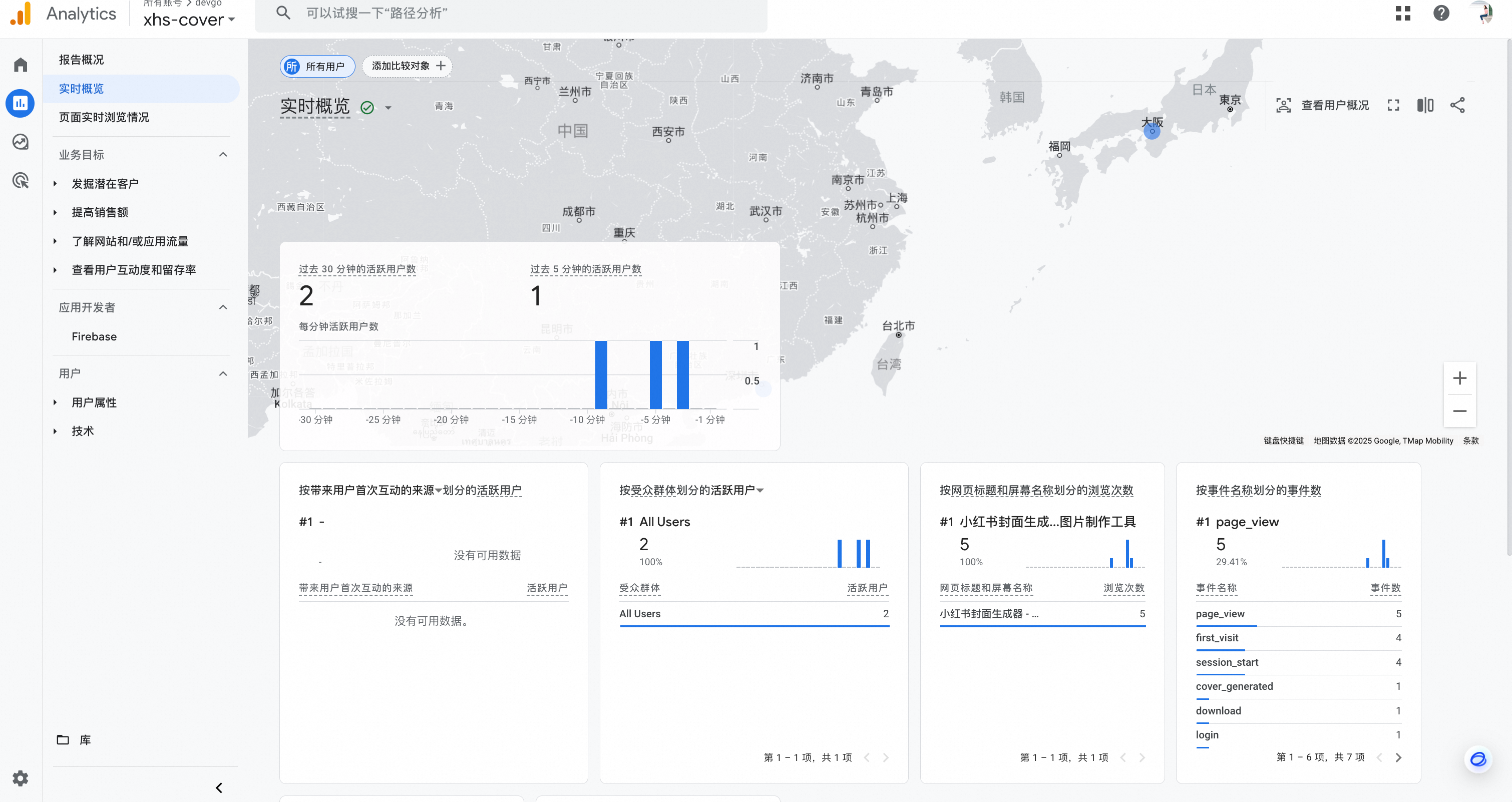Select the 小红书封面生成器 page row
Screen dimensions: 1512x802
(x=1042, y=614)
